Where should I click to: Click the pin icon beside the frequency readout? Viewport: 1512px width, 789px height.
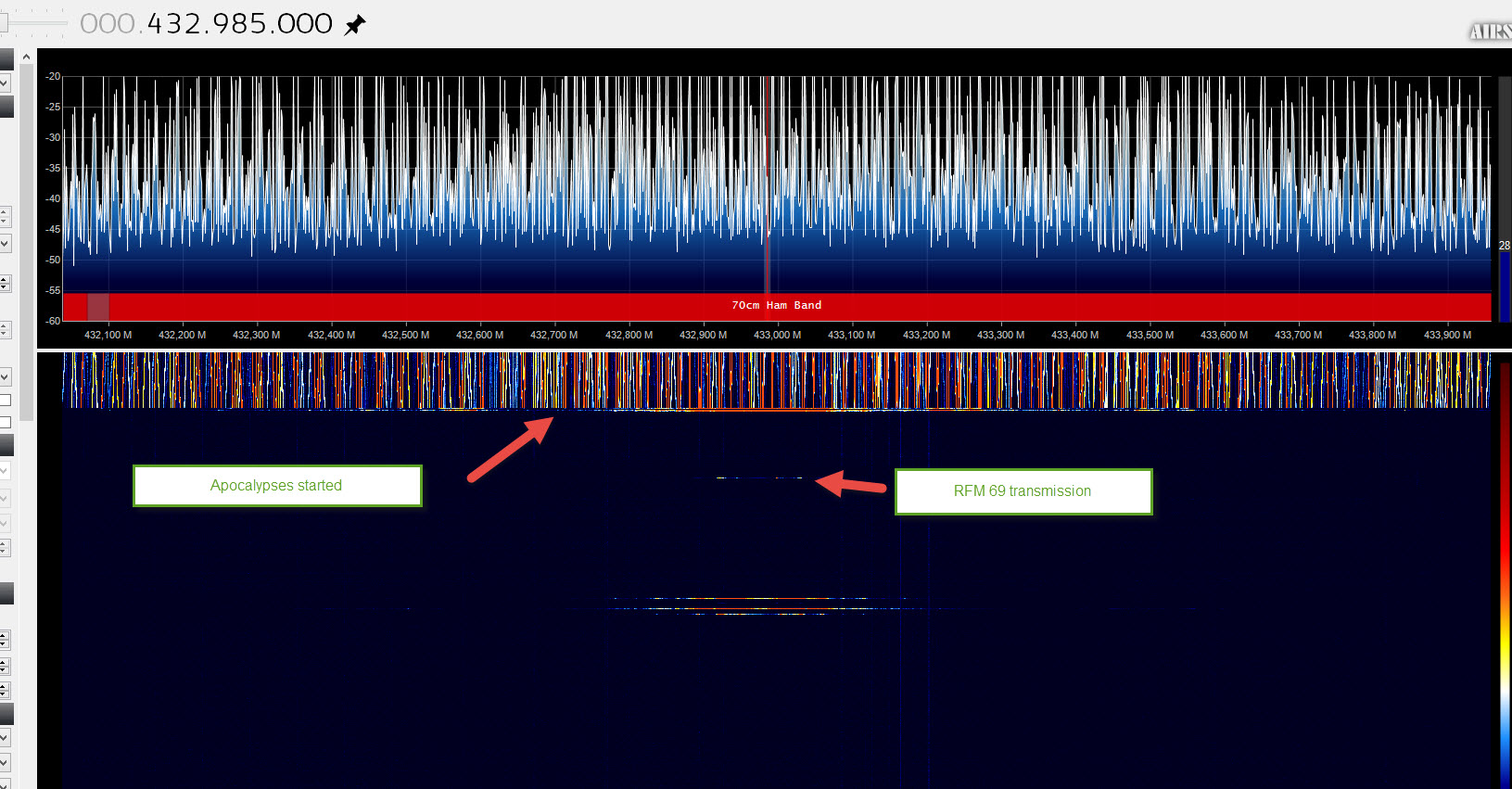(x=354, y=25)
